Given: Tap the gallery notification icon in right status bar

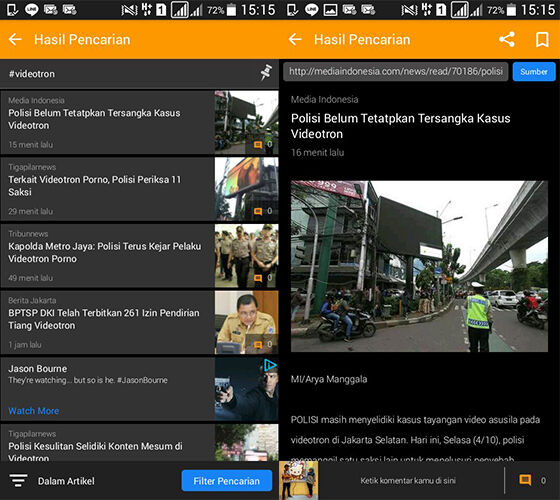Looking at the screenshot, I should 330,10.
